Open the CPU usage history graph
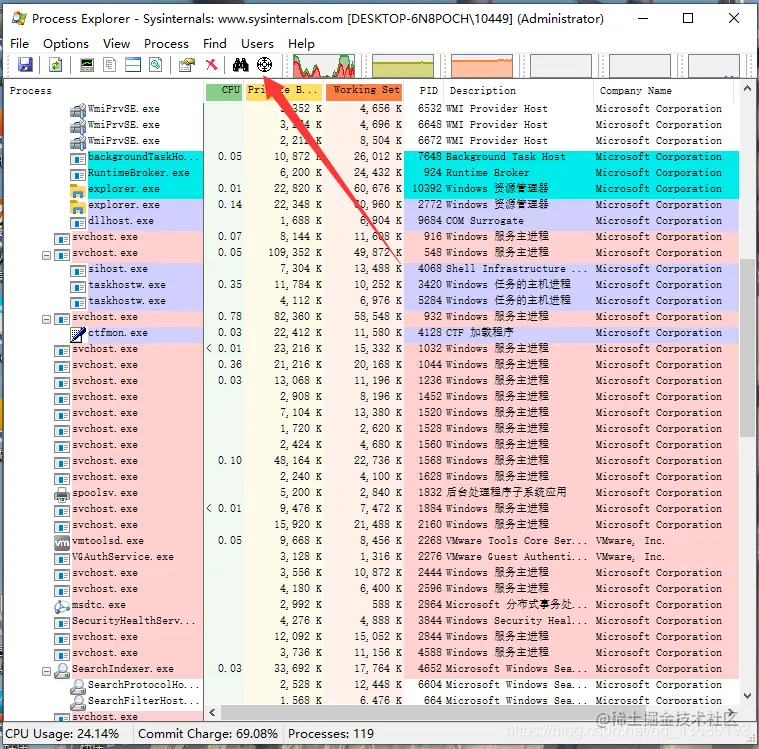The height and width of the screenshot is (749, 759). point(323,65)
